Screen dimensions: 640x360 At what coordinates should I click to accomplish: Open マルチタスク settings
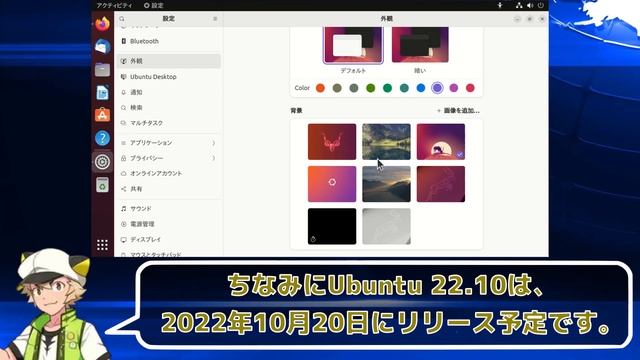point(169,123)
